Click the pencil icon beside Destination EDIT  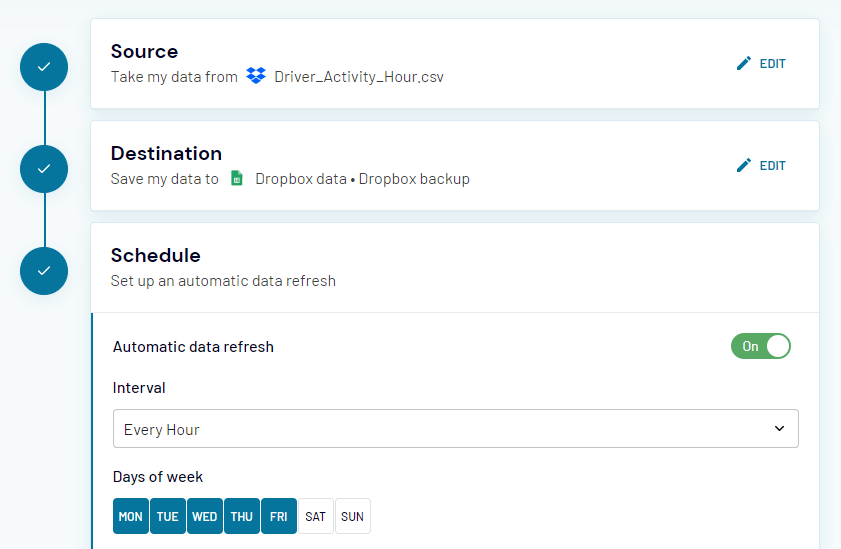(744, 165)
